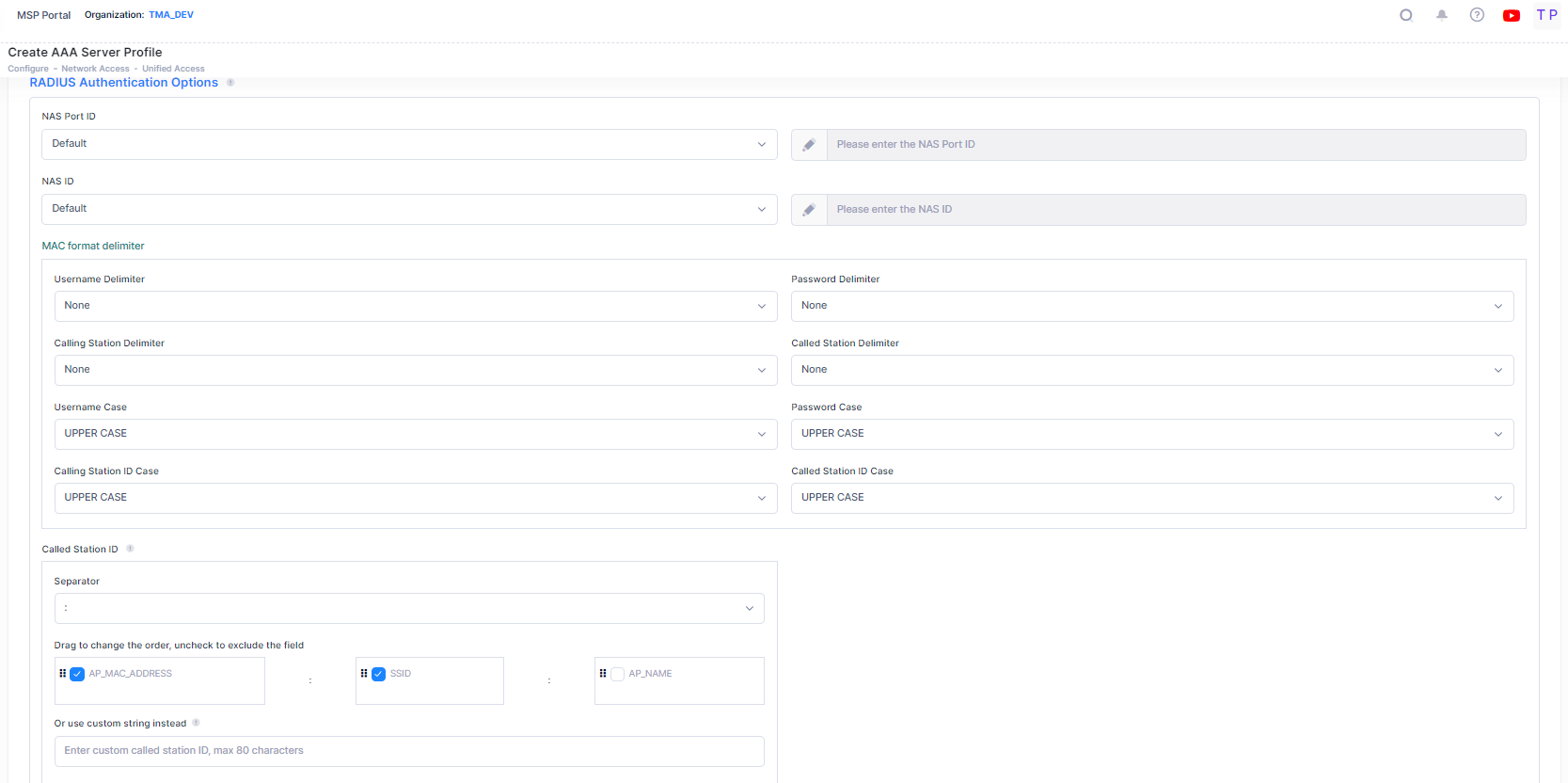Open the notifications bell
The width and height of the screenshot is (1568, 783).
click(x=1441, y=15)
